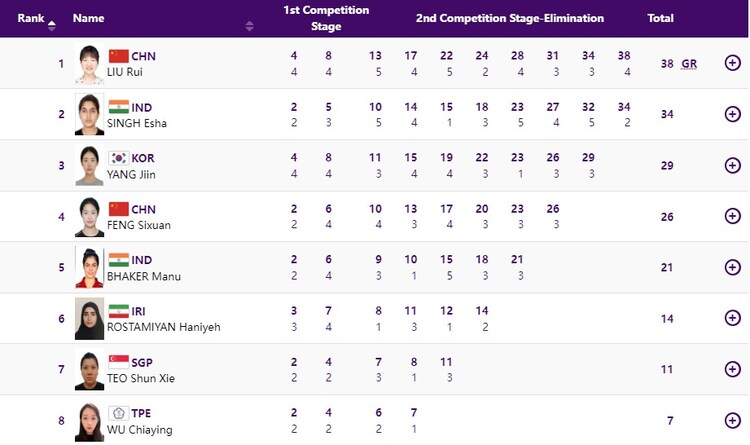Click plus icon for WU Chiaying
This screenshot has width=750, height=445.
[x=732, y=420]
